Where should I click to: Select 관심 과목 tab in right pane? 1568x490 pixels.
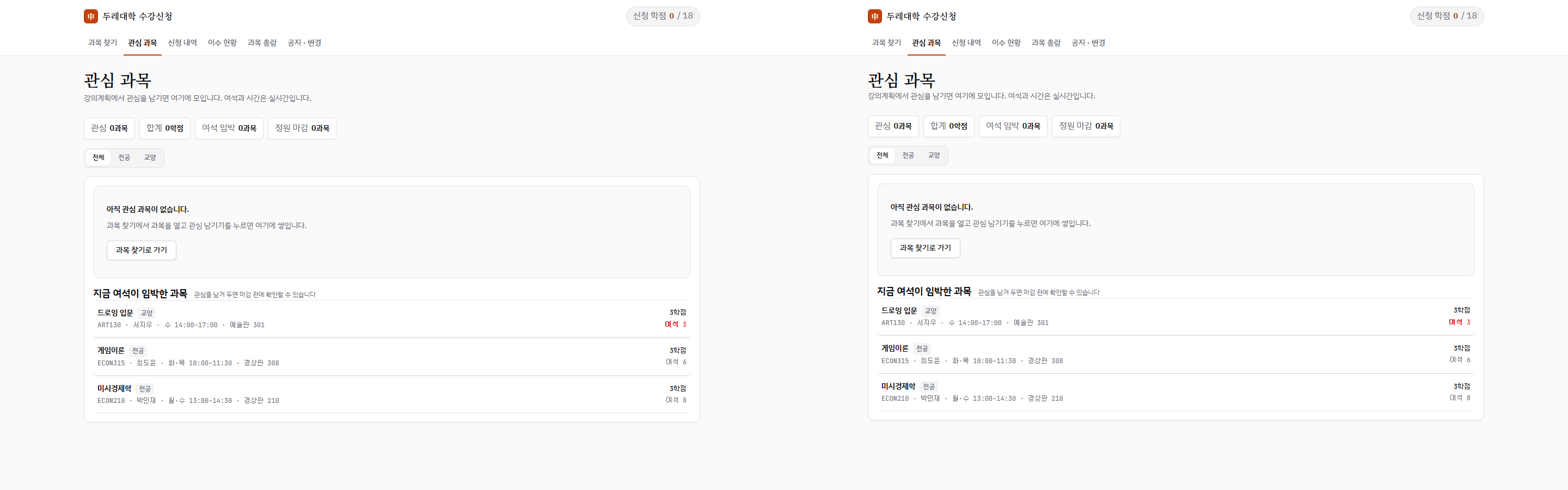pyautogui.click(x=927, y=42)
